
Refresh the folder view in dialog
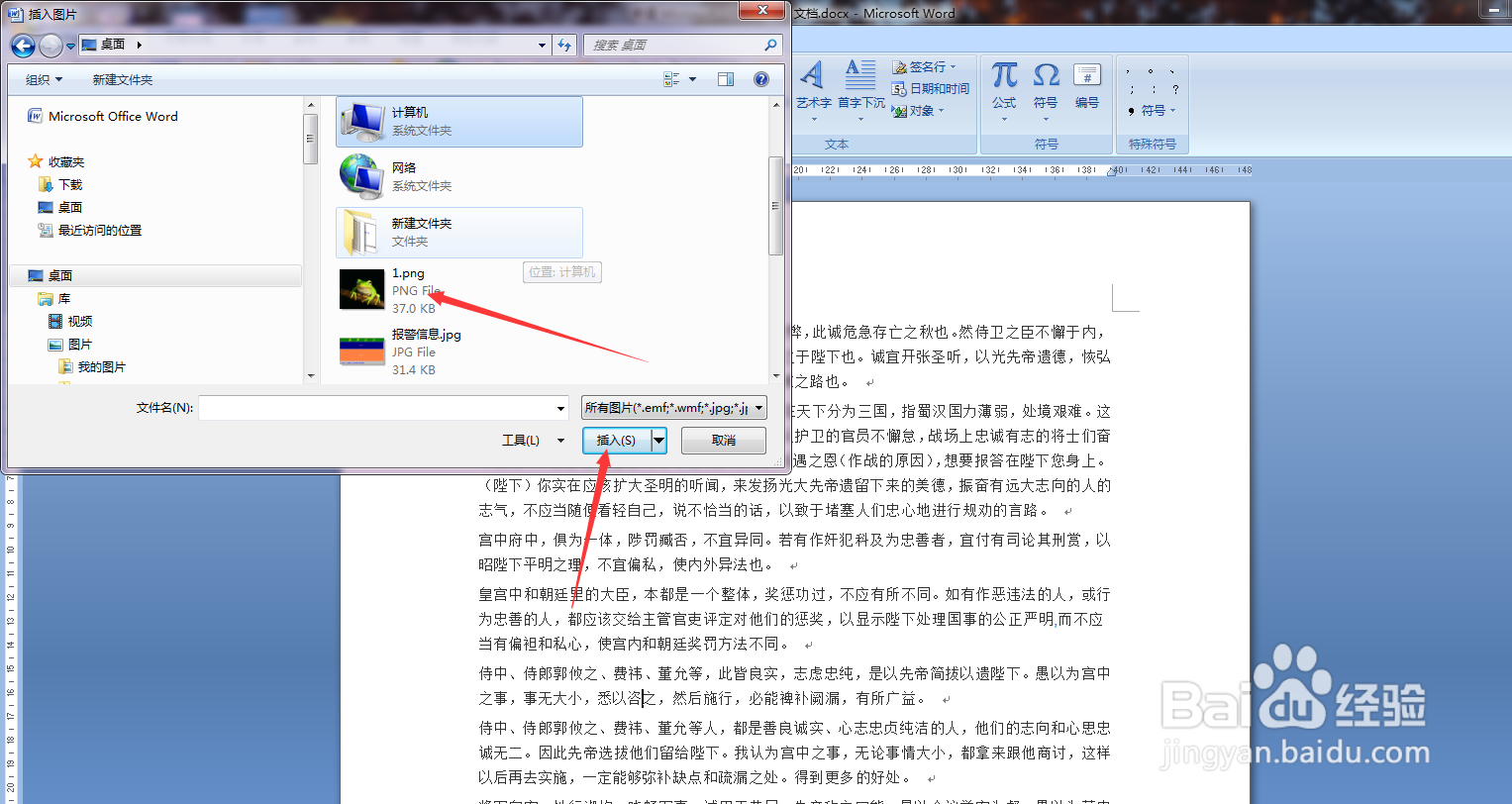point(564,45)
